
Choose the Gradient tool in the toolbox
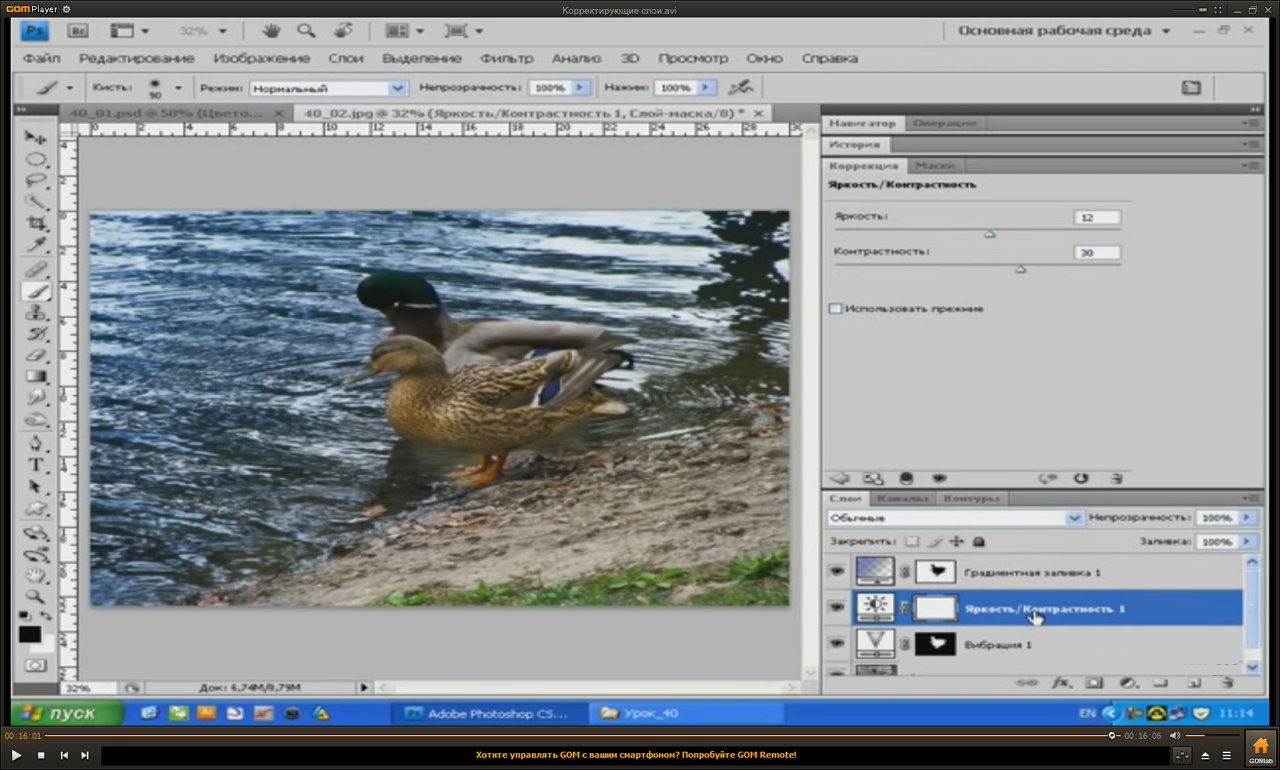pos(37,377)
